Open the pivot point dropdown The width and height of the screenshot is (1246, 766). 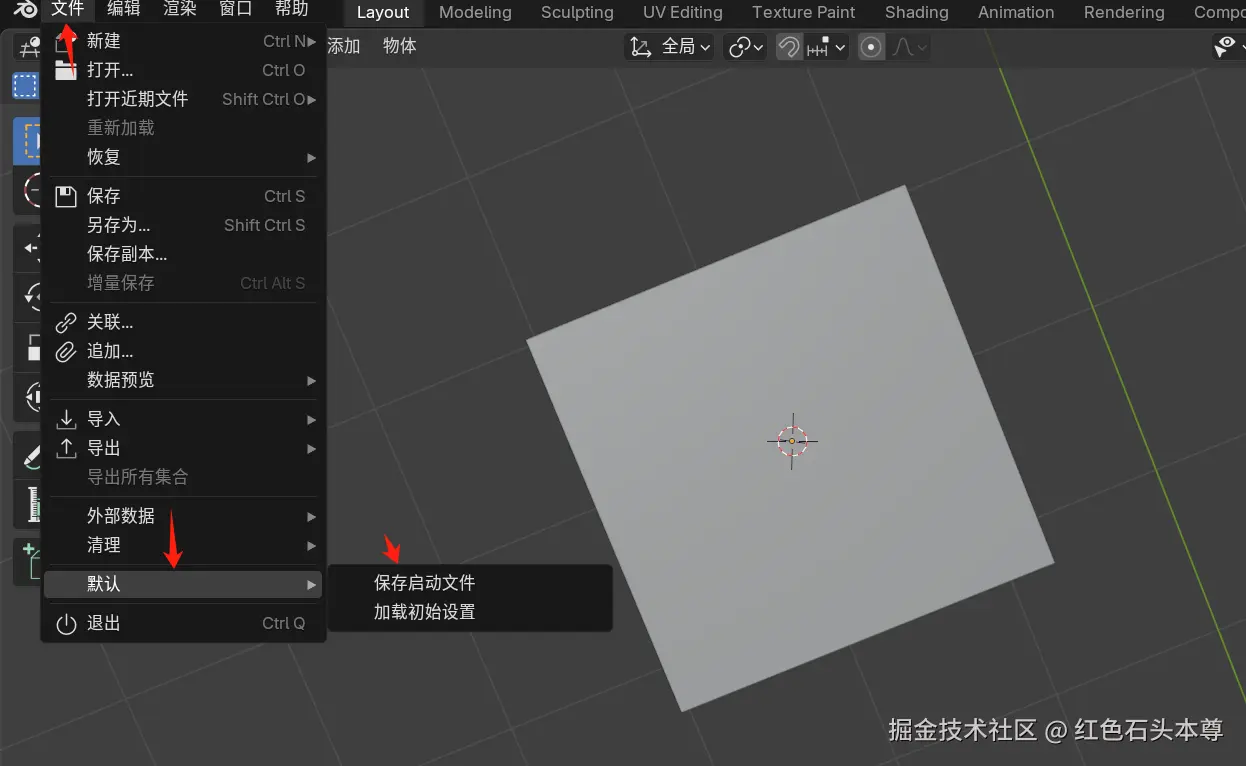(x=746, y=46)
